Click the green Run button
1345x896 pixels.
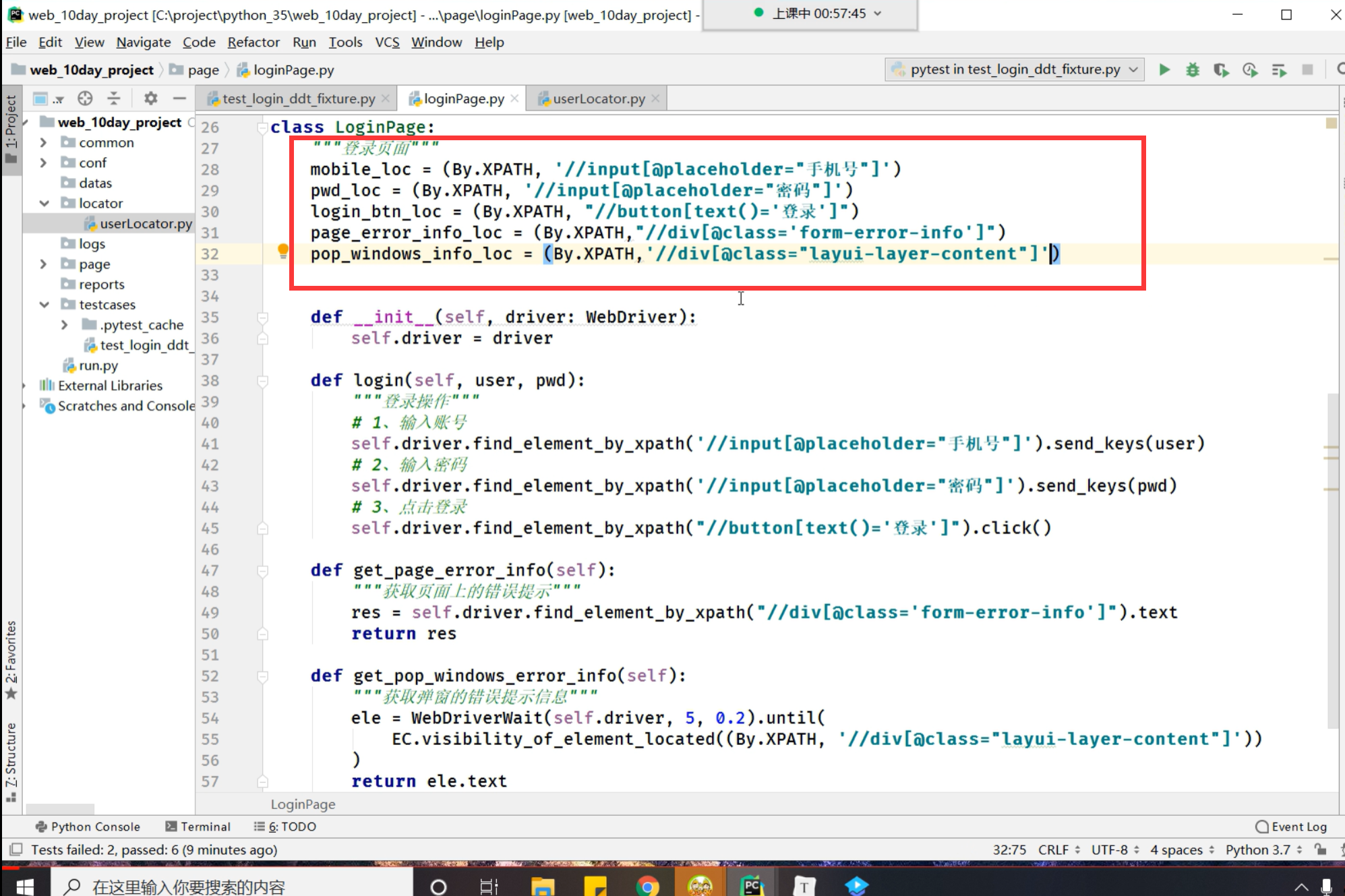[x=1164, y=69]
